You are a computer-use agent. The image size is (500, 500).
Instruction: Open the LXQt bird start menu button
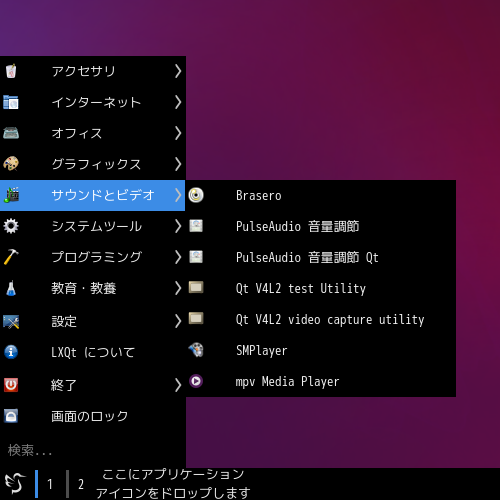tap(15, 484)
